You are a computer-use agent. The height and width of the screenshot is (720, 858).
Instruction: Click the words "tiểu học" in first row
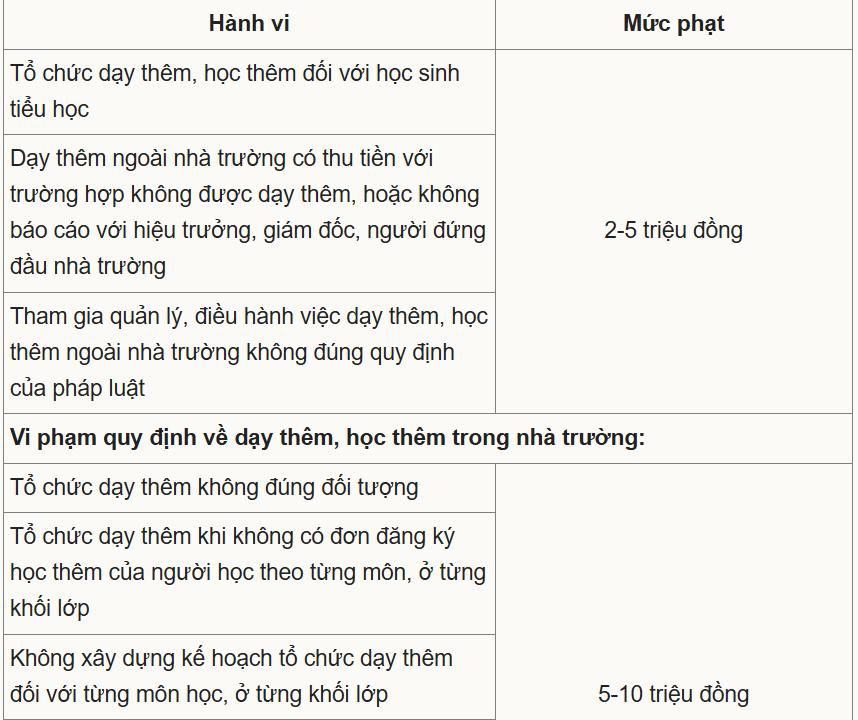(50, 109)
